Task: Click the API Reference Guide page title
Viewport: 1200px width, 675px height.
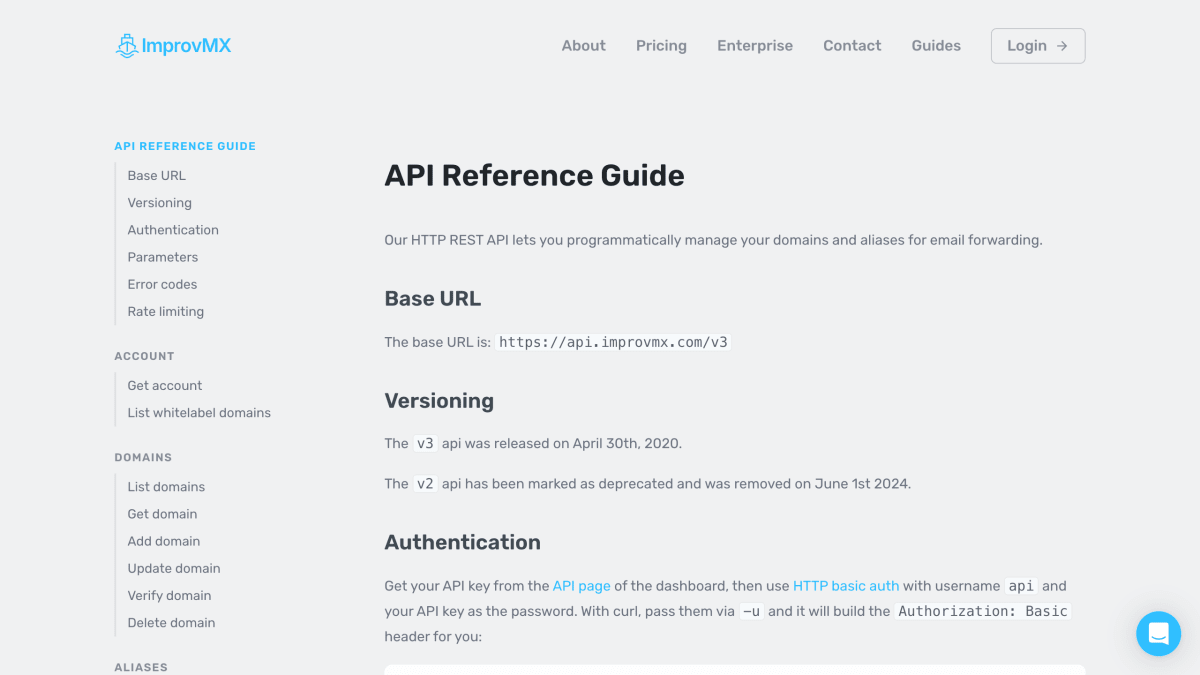Action: (535, 176)
